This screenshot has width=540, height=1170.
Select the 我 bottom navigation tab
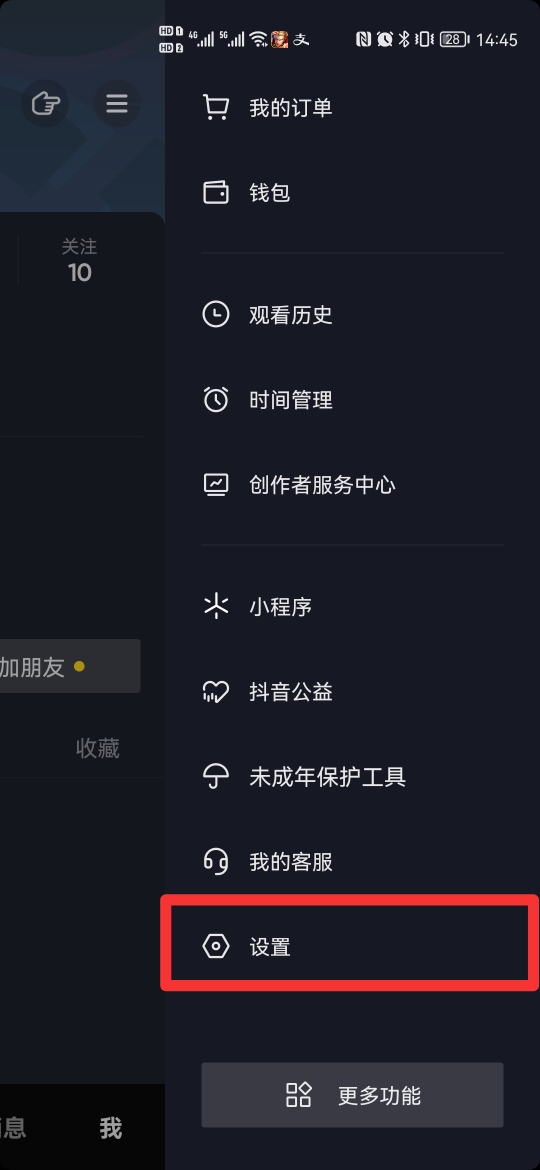tap(111, 1127)
